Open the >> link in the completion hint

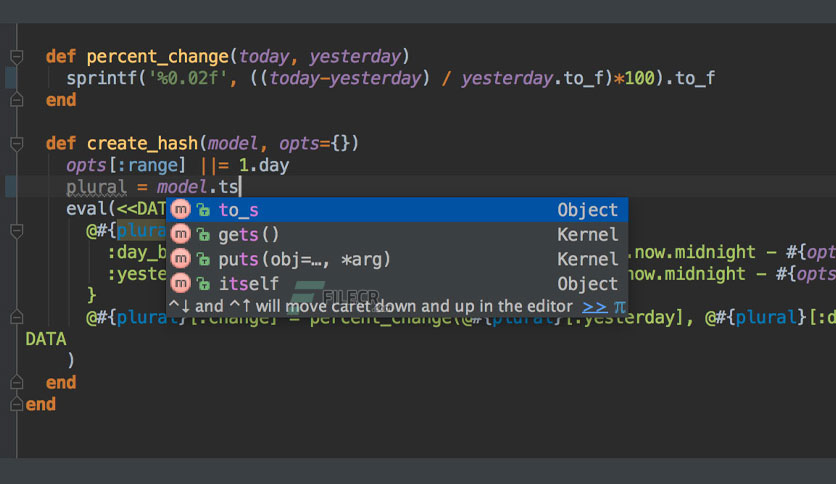coord(594,307)
